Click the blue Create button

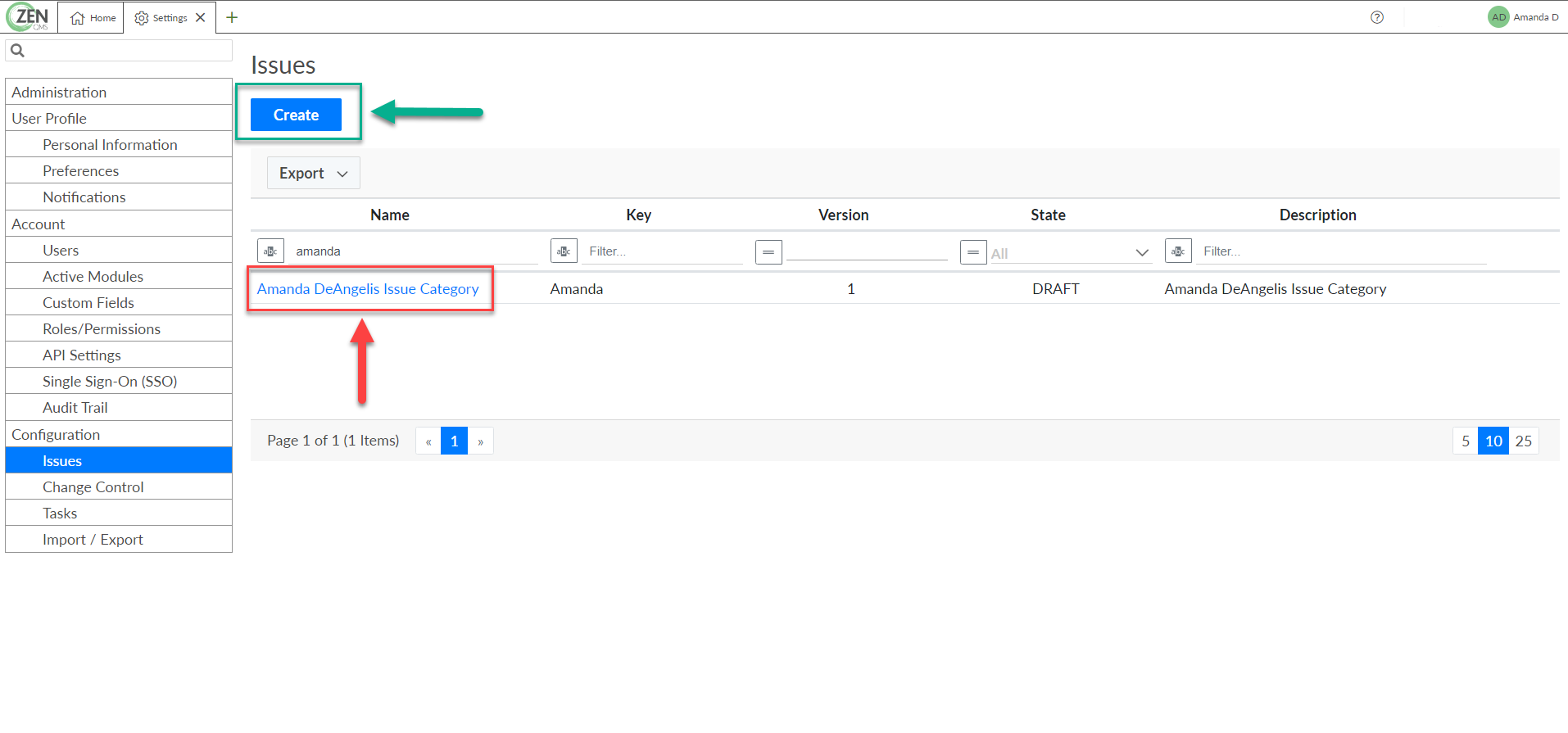(x=296, y=115)
